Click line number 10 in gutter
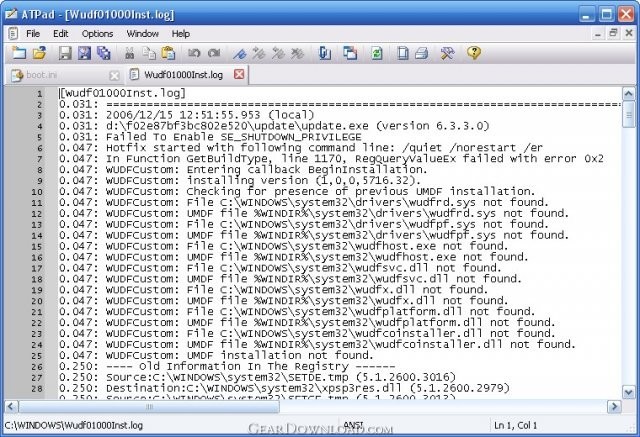 (x=37, y=192)
